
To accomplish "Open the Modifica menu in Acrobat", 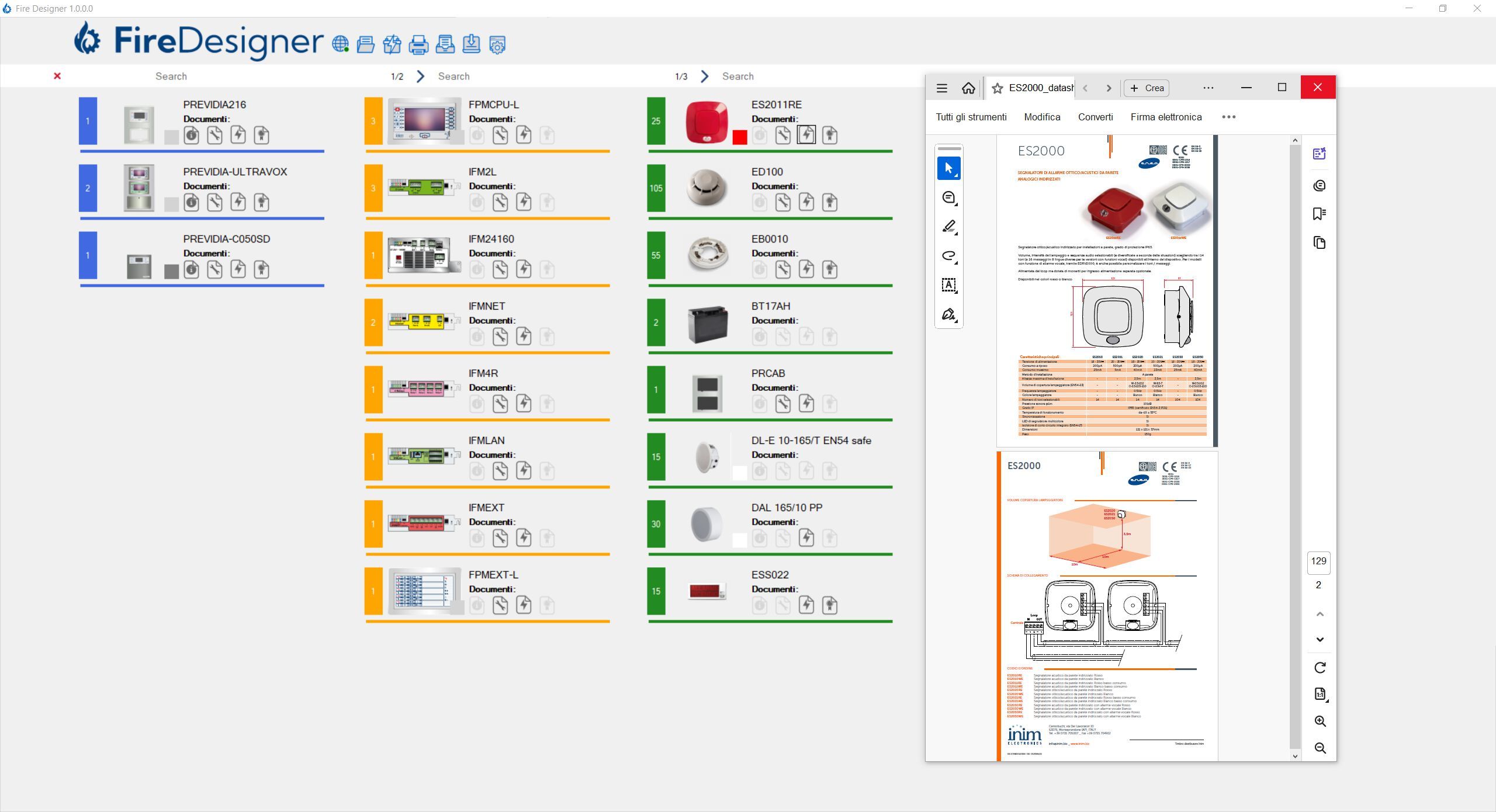I will pos(1043,117).
